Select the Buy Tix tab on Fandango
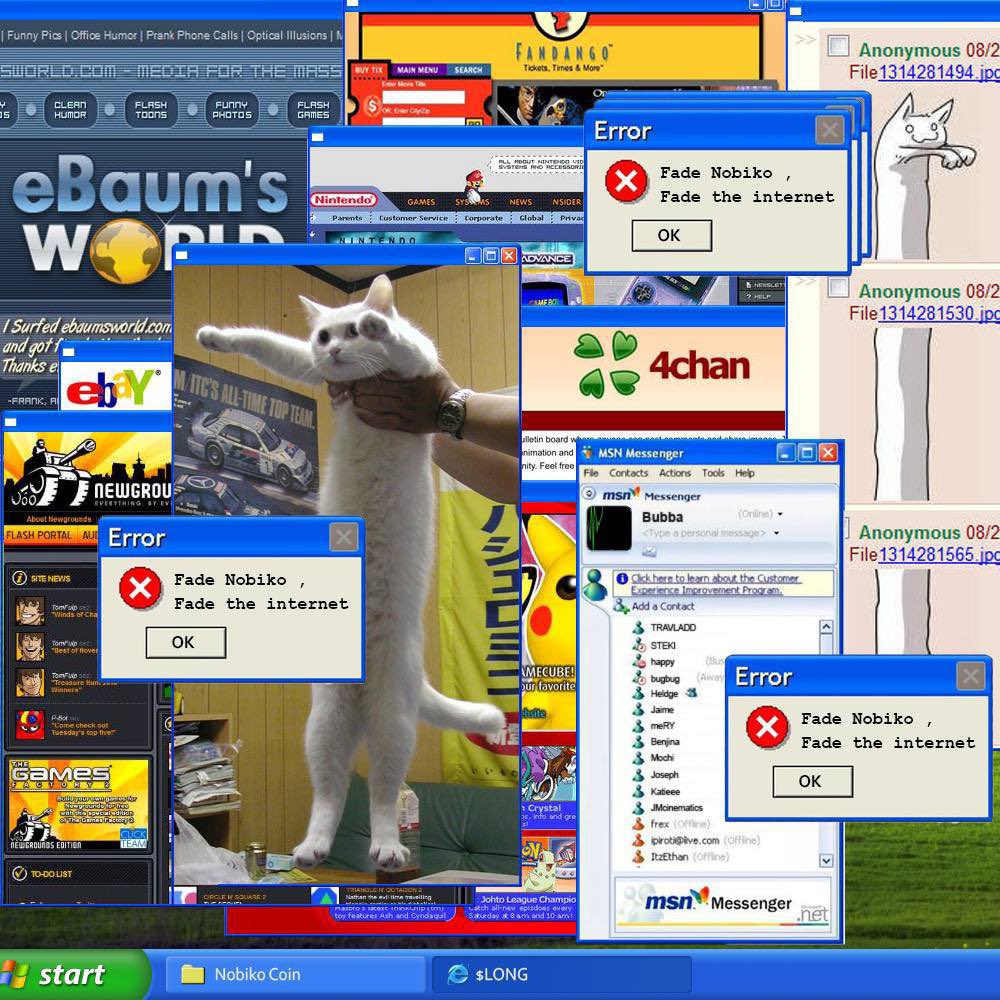The height and width of the screenshot is (1000, 1000). tap(369, 70)
